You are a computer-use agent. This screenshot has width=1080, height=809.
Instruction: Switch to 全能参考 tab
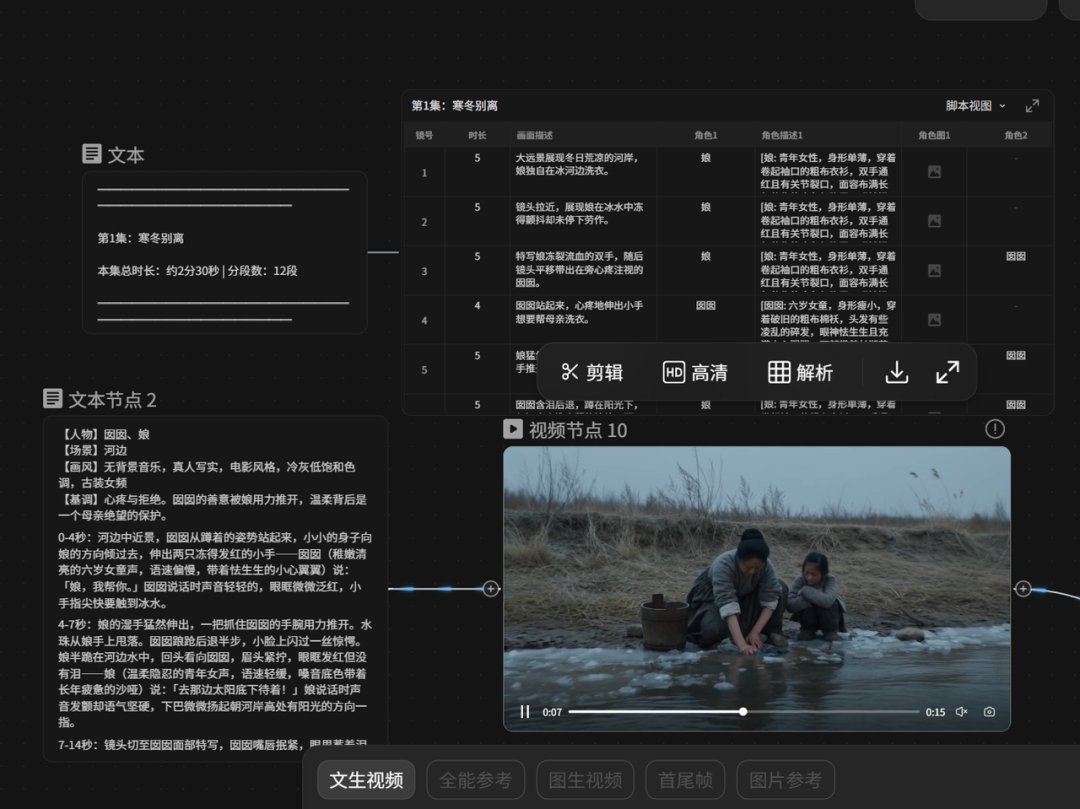click(x=475, y=780)
